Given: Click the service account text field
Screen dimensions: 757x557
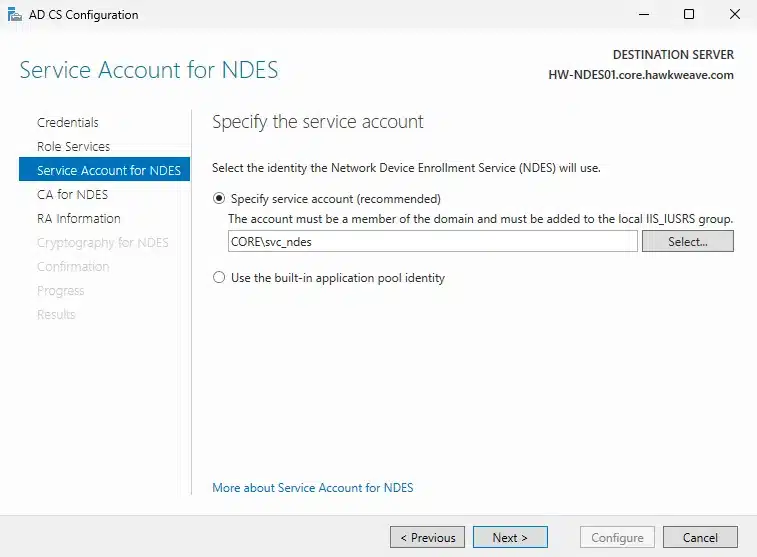Looking at the screenshot, I should point(432,241).
